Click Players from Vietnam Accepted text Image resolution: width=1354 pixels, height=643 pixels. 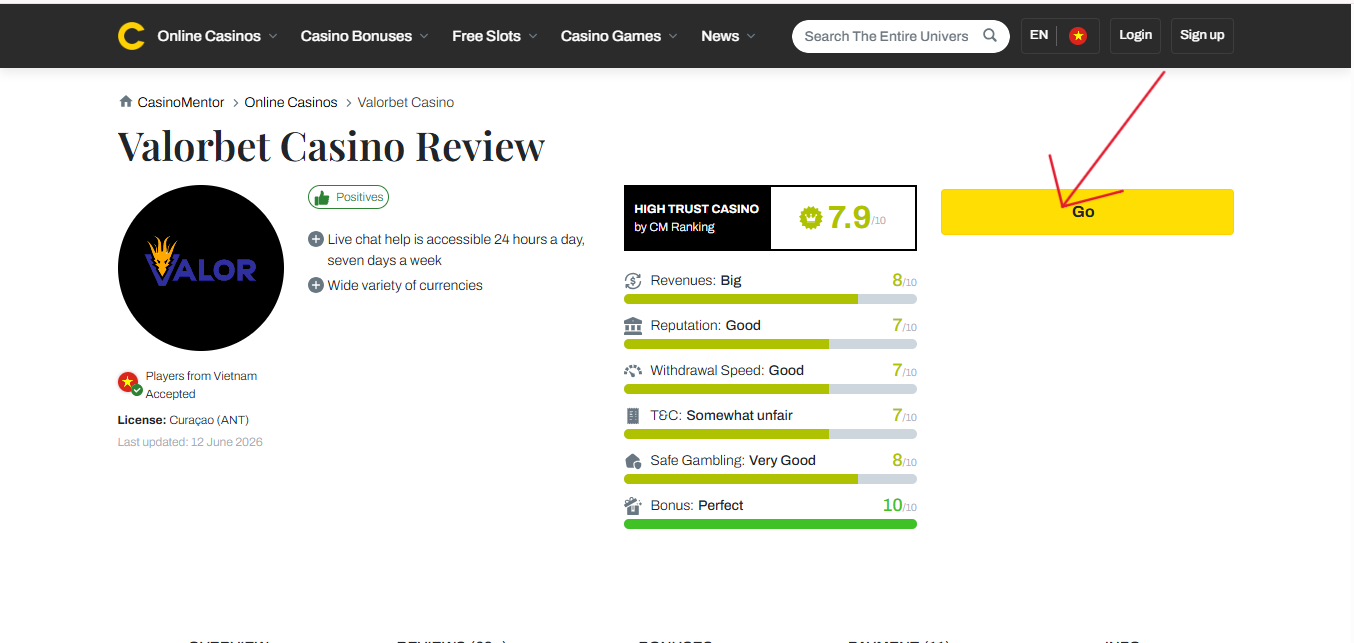click(x=201, y=385)
